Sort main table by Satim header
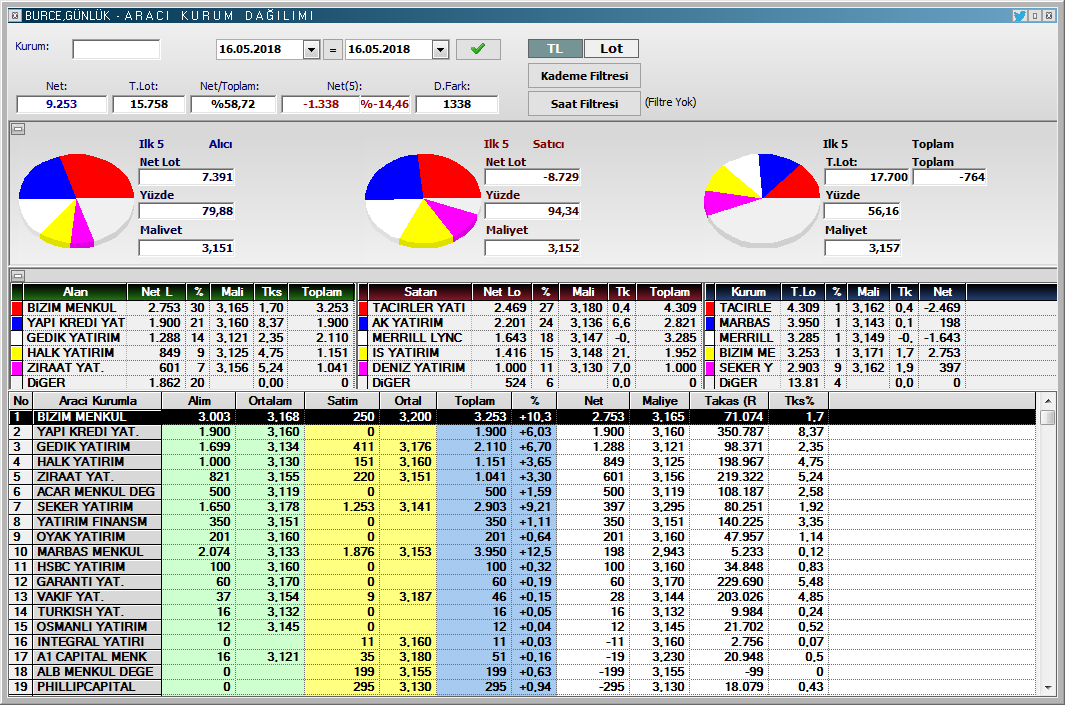Image resolution: width=1065 pixels, height=705 pixels. tap(342, 401)
